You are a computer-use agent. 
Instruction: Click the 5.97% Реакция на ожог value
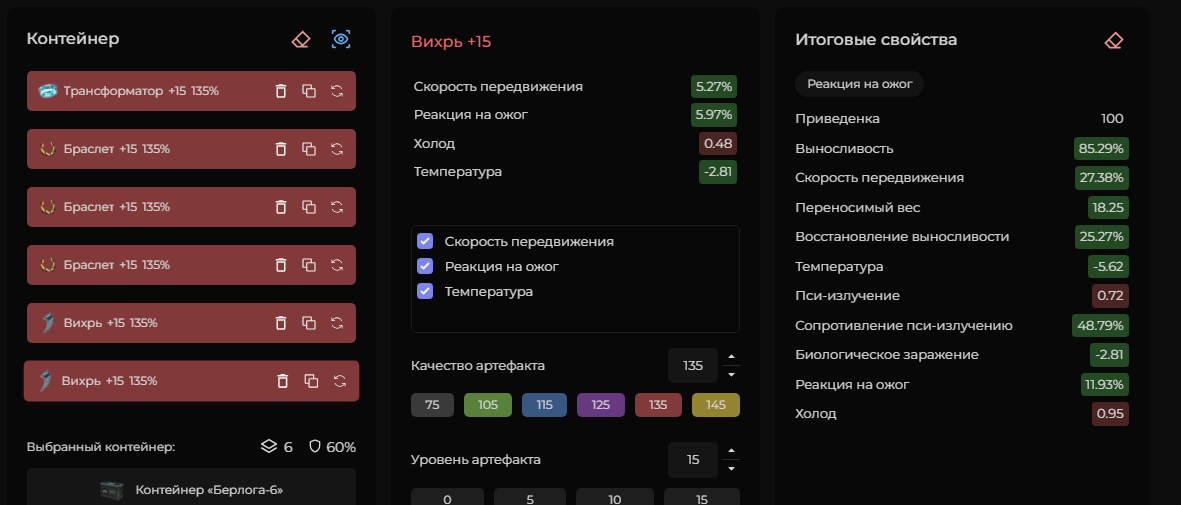714,115
